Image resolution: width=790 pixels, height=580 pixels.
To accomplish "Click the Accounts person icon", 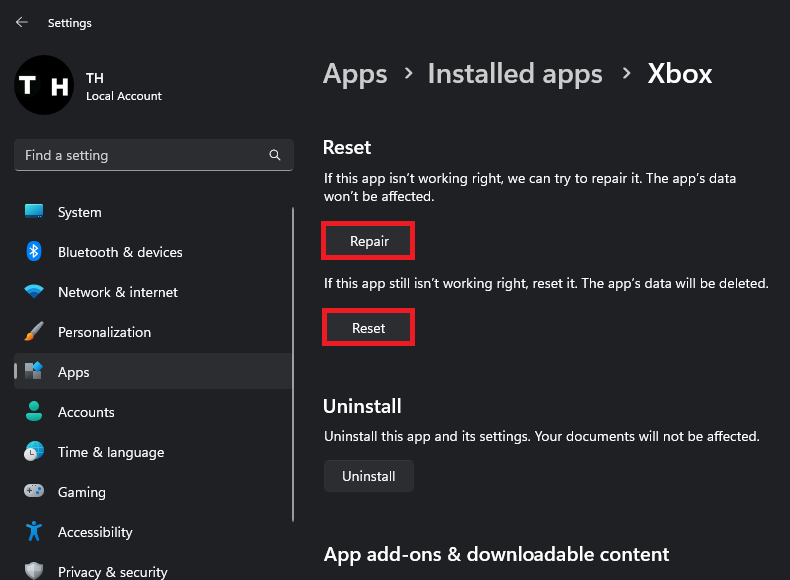I will click(x=34, y=412).
